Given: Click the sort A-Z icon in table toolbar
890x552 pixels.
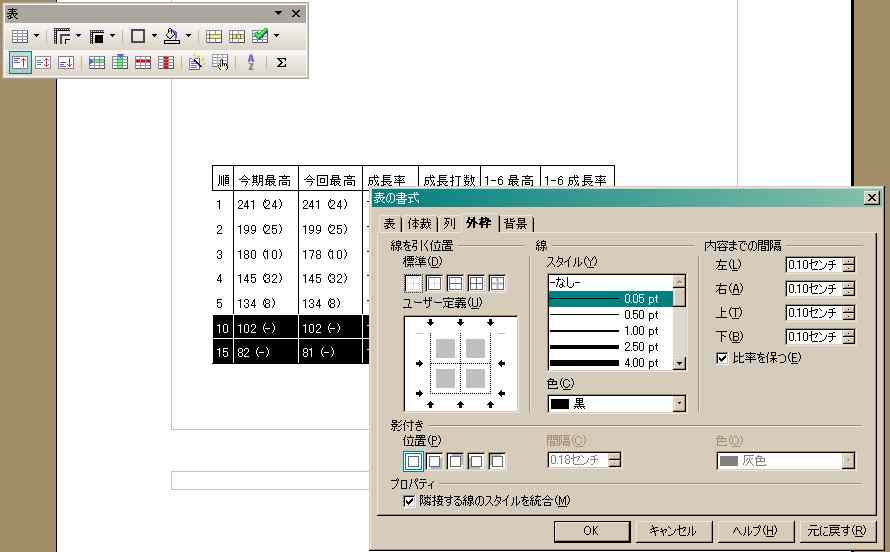Looking at the screenshot, I should click(x=250, y=62).
